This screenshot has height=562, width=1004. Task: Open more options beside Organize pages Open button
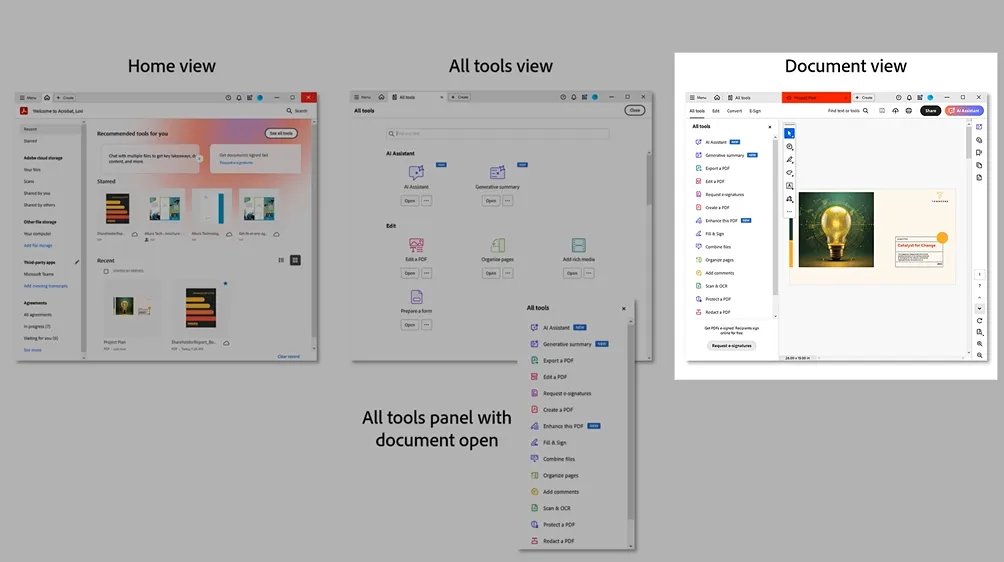508,273
